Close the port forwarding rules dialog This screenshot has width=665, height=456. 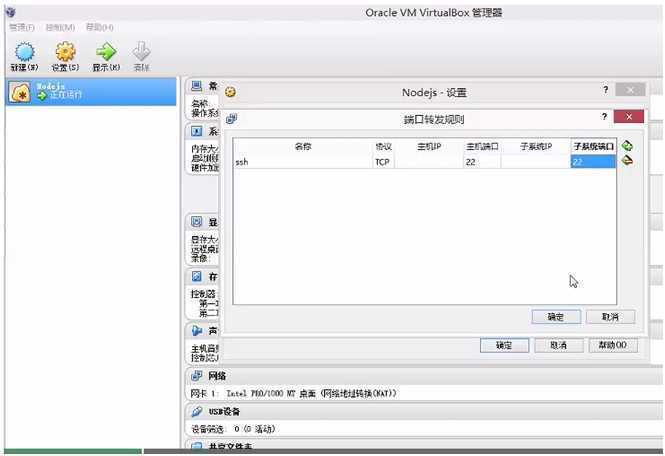coord(629,117)
